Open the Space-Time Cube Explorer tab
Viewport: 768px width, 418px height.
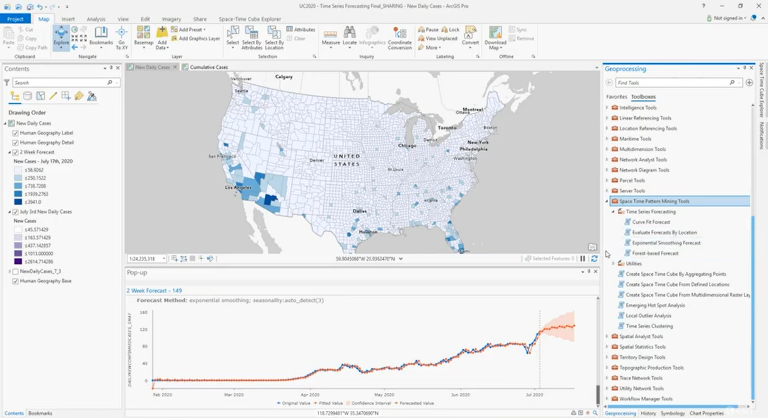250,19
